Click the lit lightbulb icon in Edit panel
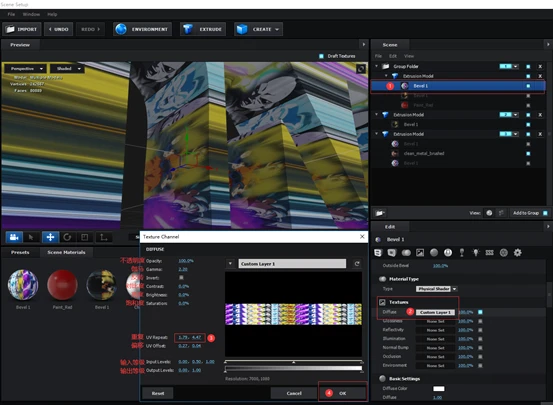 pos(476,252)
